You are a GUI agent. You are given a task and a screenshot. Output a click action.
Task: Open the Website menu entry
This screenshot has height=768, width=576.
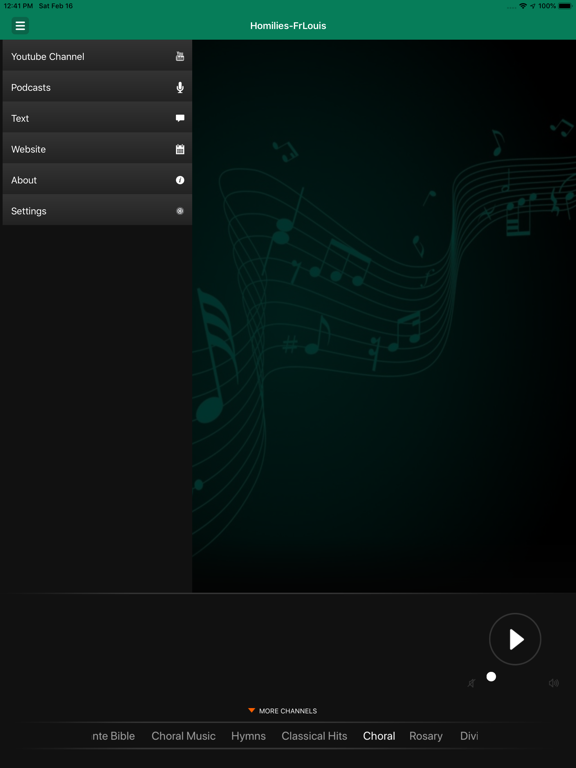97,149
